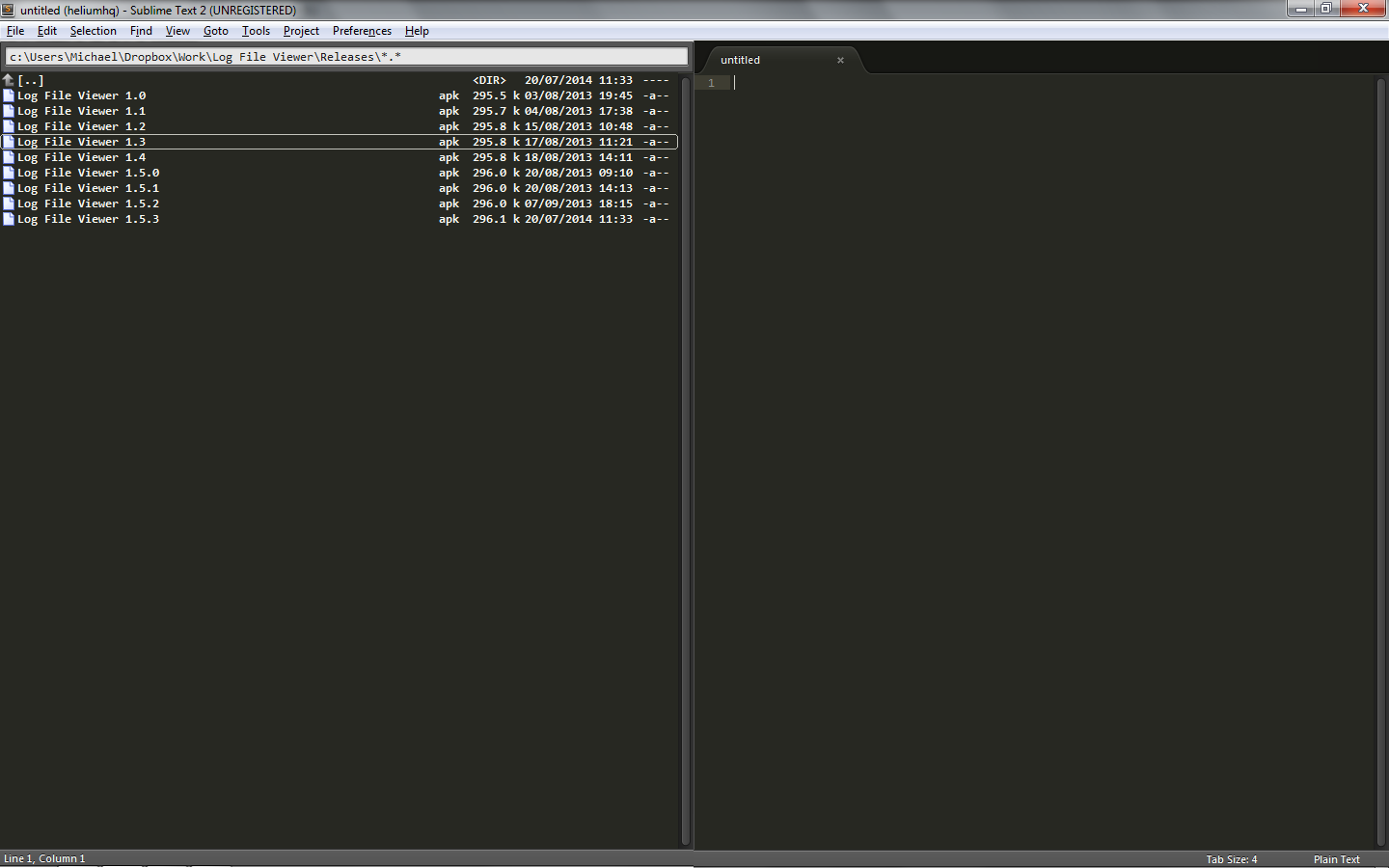Viewport: 1389px width, 868px height.
Task: Click file icon of Log File Viewer 1.4
Action: (x=9, y=157)
